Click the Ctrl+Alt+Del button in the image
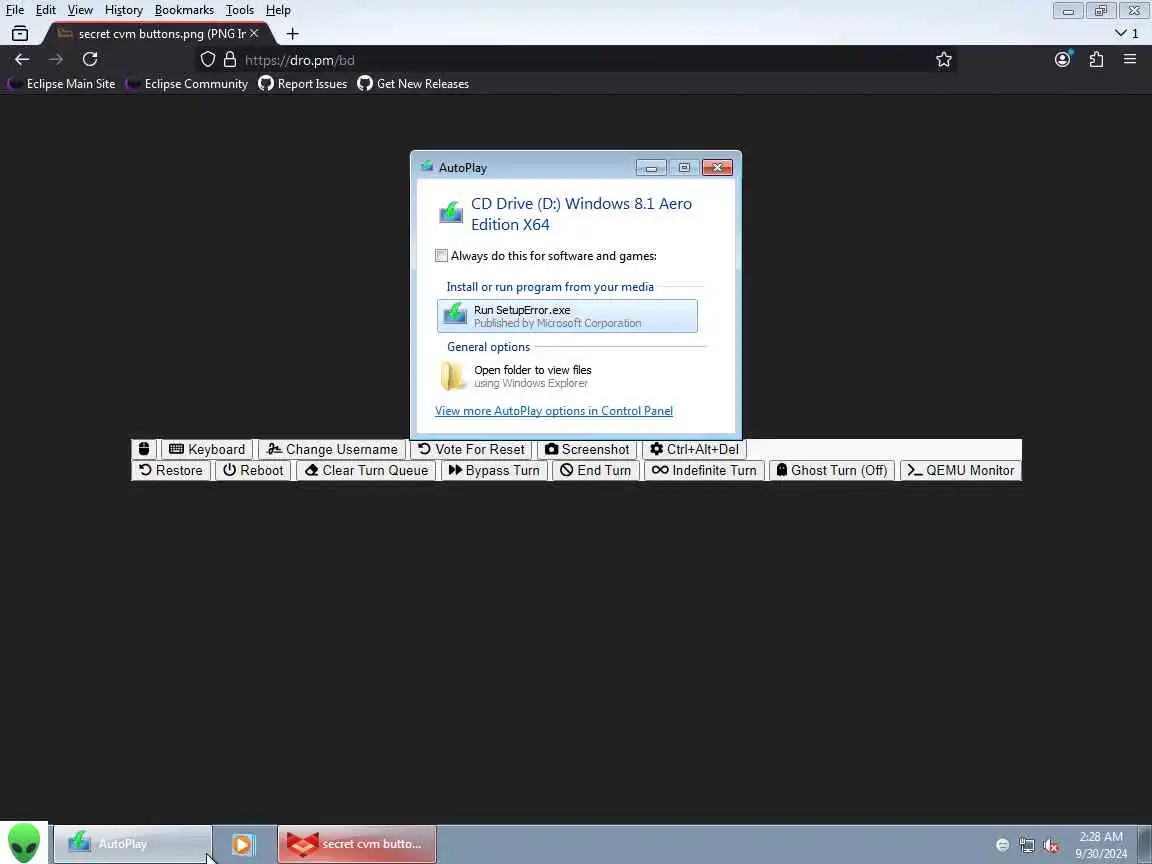The height and width of the screenshot is (864, 1152). [x=694, y=449]
